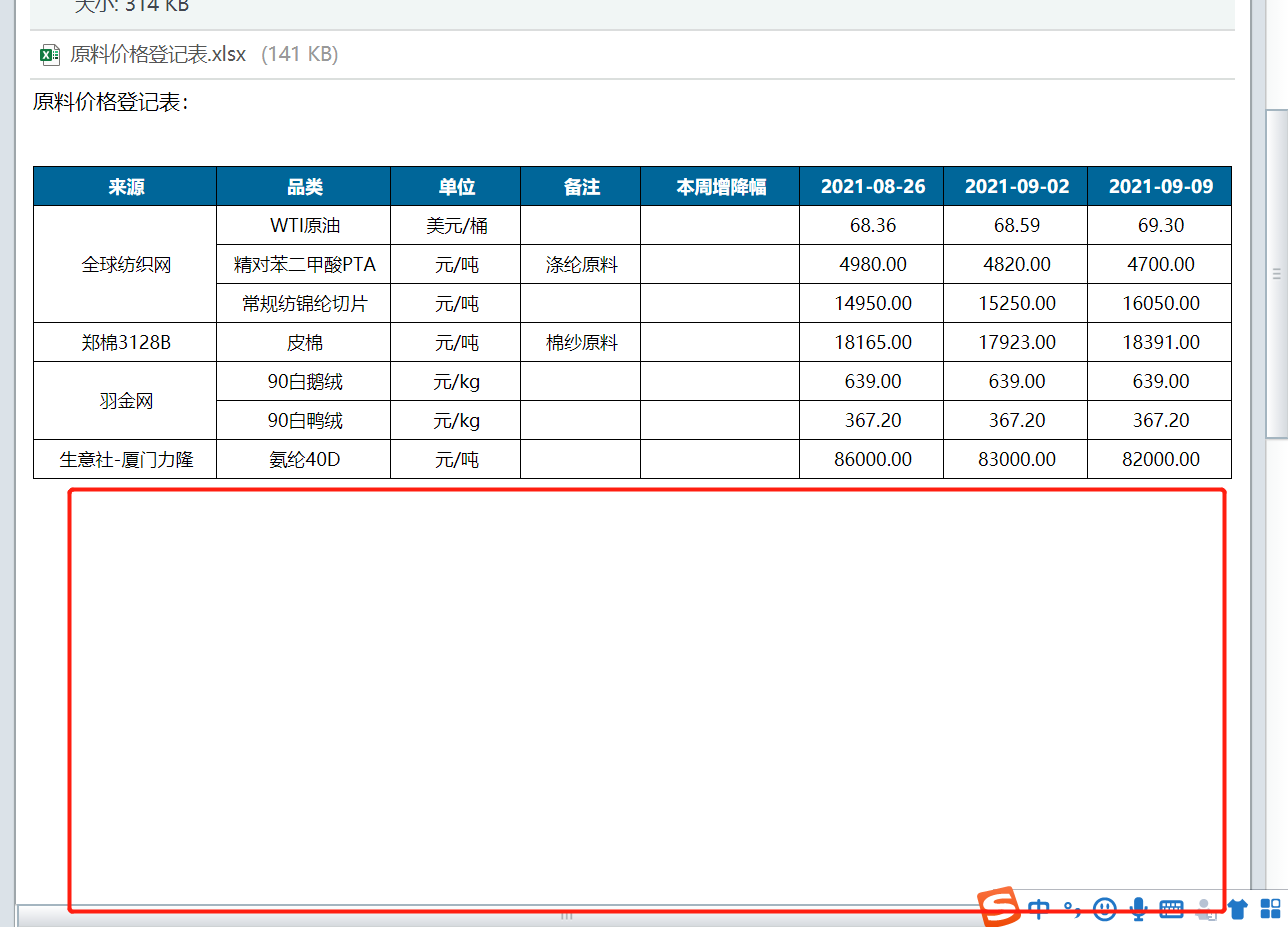The height and width of the screenshot is (927, 1288).
Task: Click the value 68.36
Action: (872, 226)
